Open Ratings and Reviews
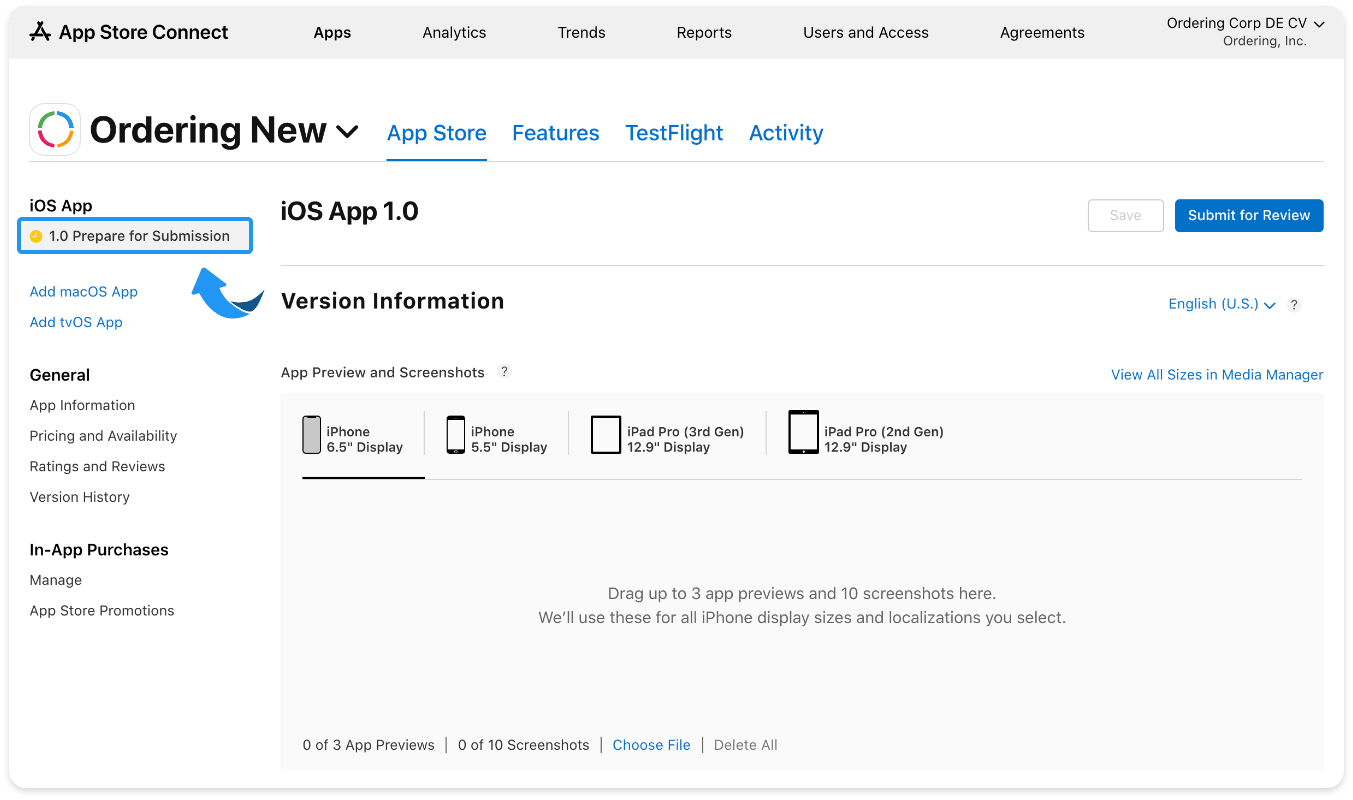The height and width of the screenshot is (800, 1353). (x=97, y=466)
